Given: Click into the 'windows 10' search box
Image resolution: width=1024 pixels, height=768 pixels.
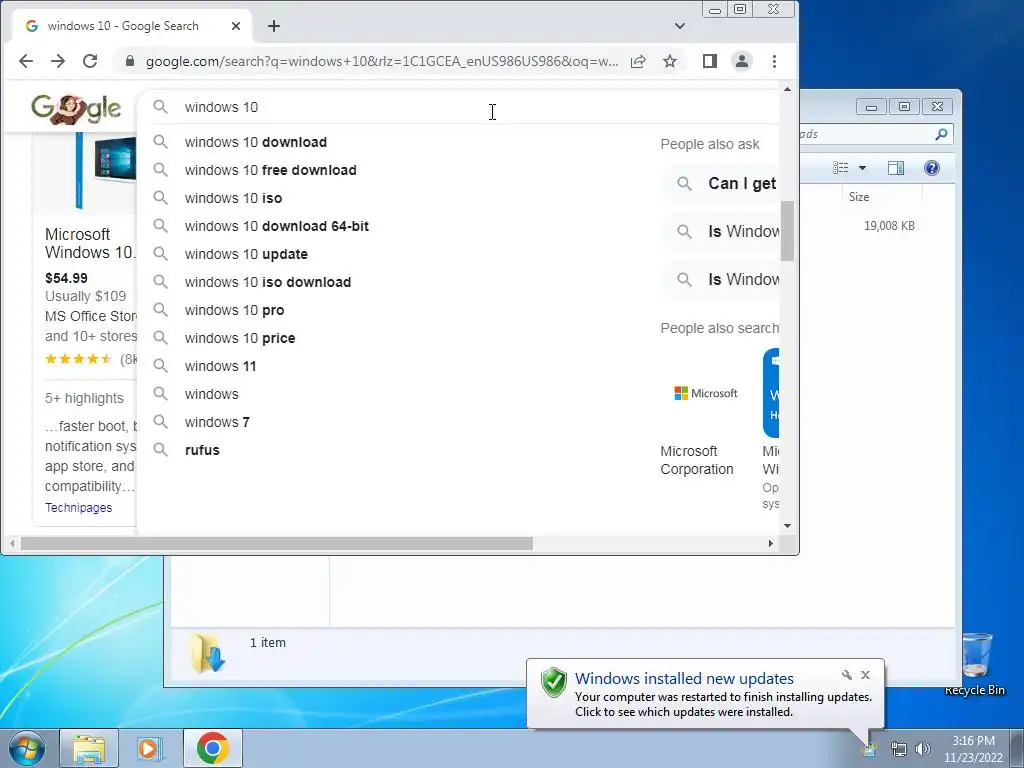Looking at the screenshot, I should coord(457,107).
